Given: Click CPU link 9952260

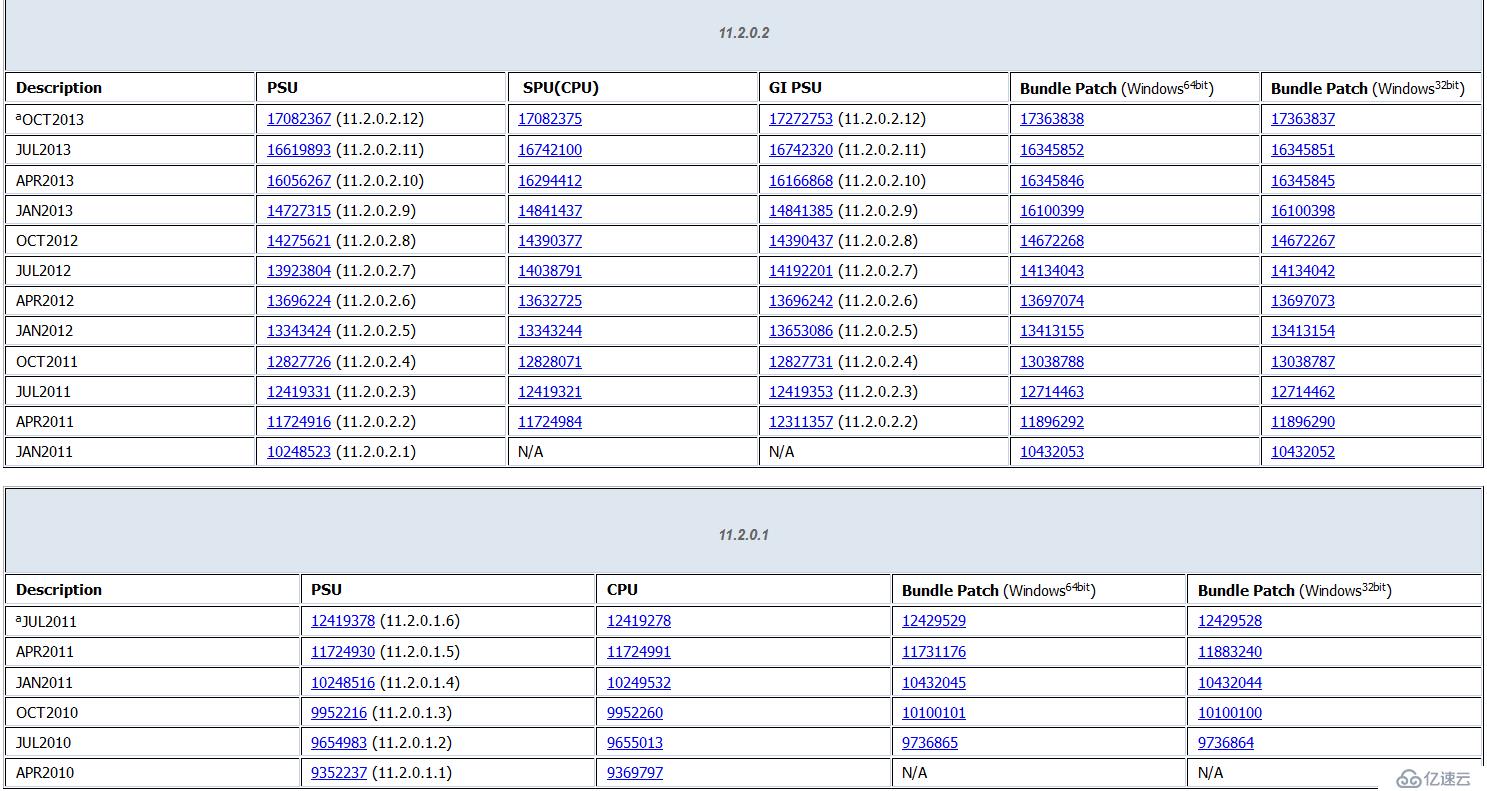Looking at the screenshot, I should click(x=635, y=713).
